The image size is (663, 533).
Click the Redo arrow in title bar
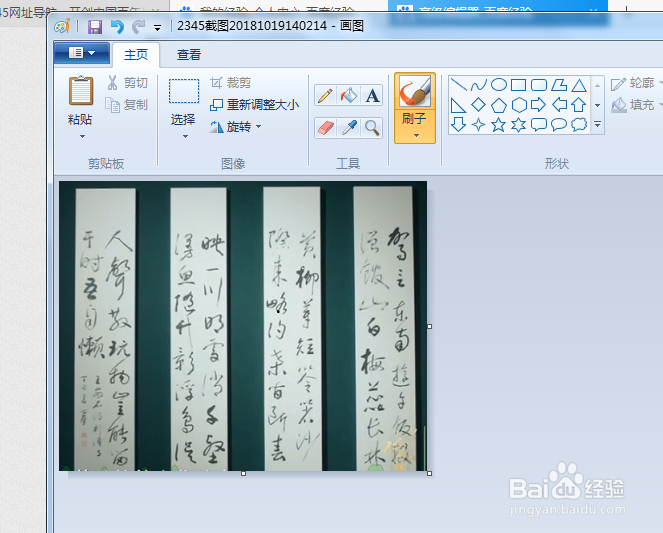tap(138, 27)
